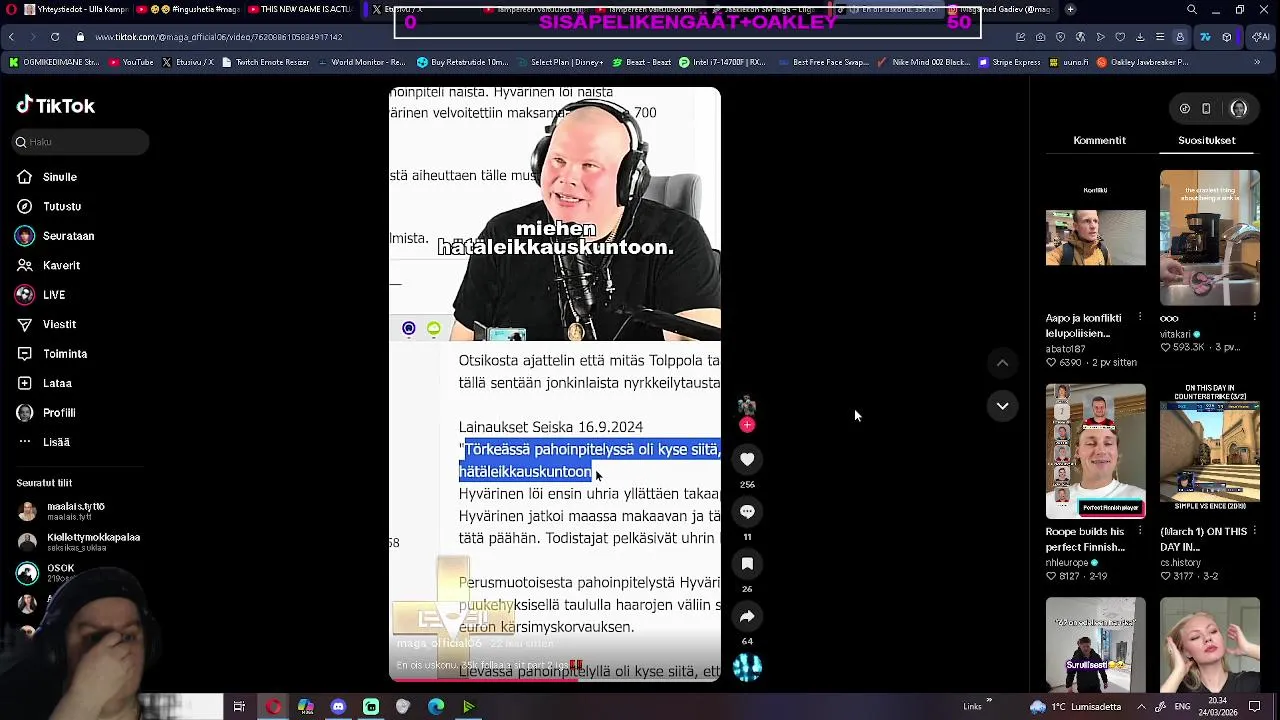The height and width of the screenshot is (720, 1280).
Task: Click the phone app icon in top pill
Action: coord(1206,108)
